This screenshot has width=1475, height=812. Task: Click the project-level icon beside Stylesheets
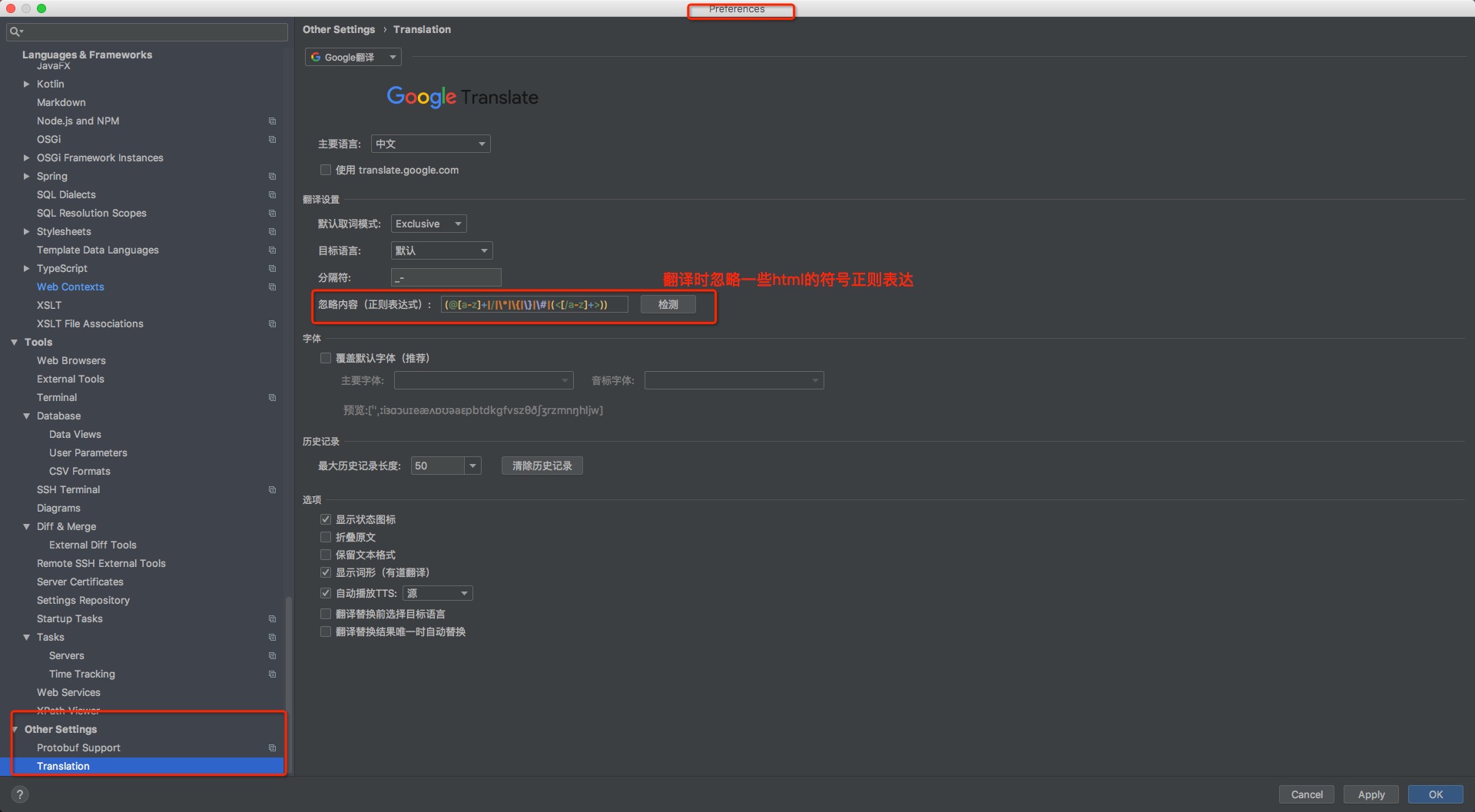tap(272, 232)
